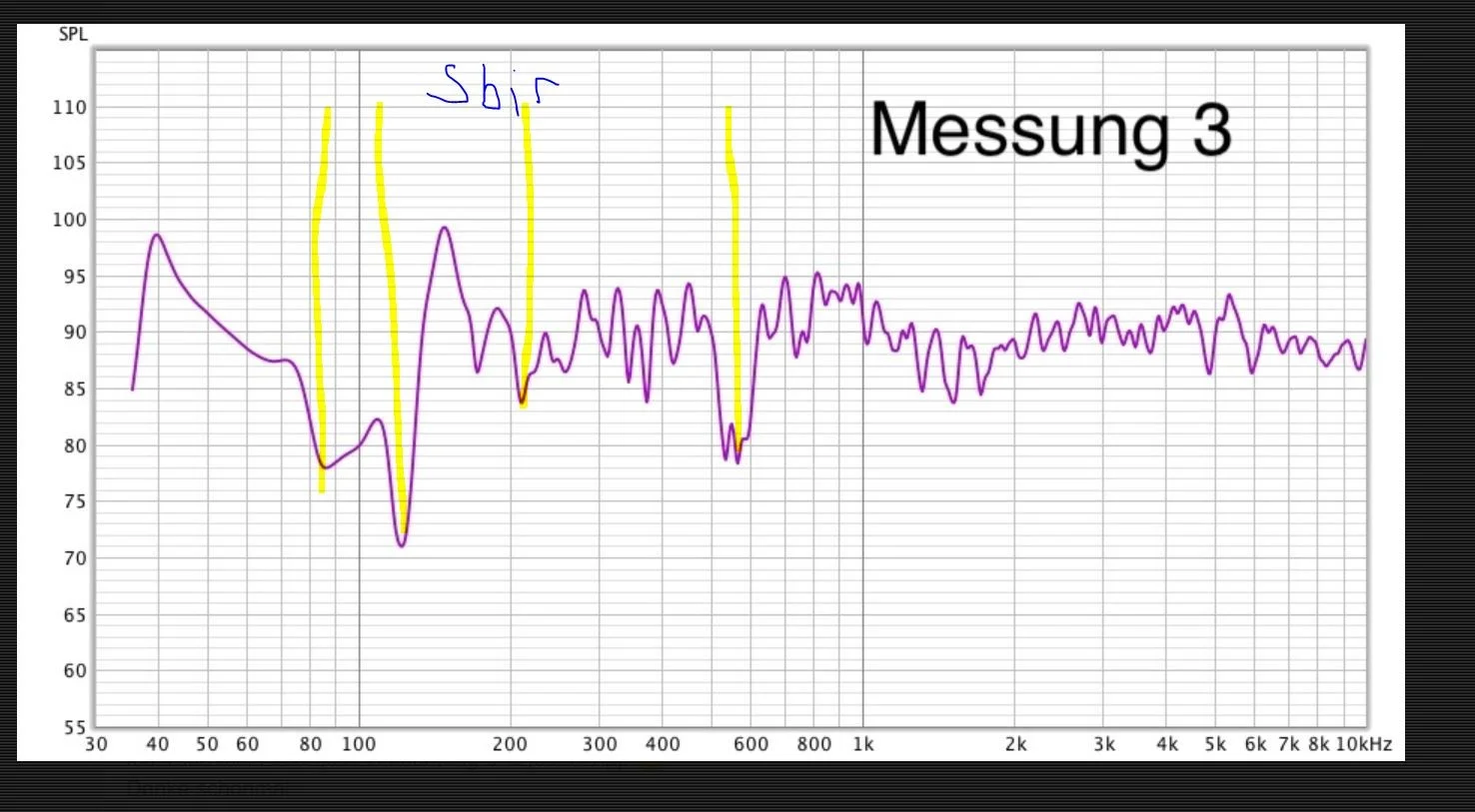Image resolution: width=1475 pixels, height=812 pixels.
Task: Select the 60 Hz frequency axis label
Action: 247,744
